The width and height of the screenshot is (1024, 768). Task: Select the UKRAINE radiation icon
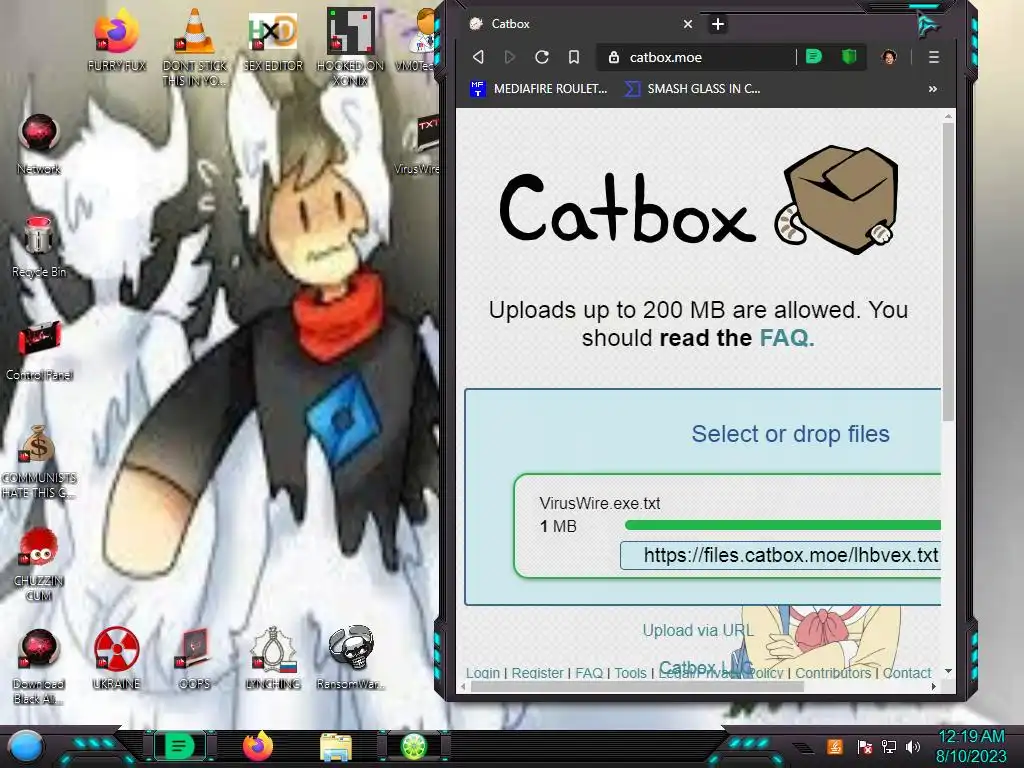(x=116, y=658)
